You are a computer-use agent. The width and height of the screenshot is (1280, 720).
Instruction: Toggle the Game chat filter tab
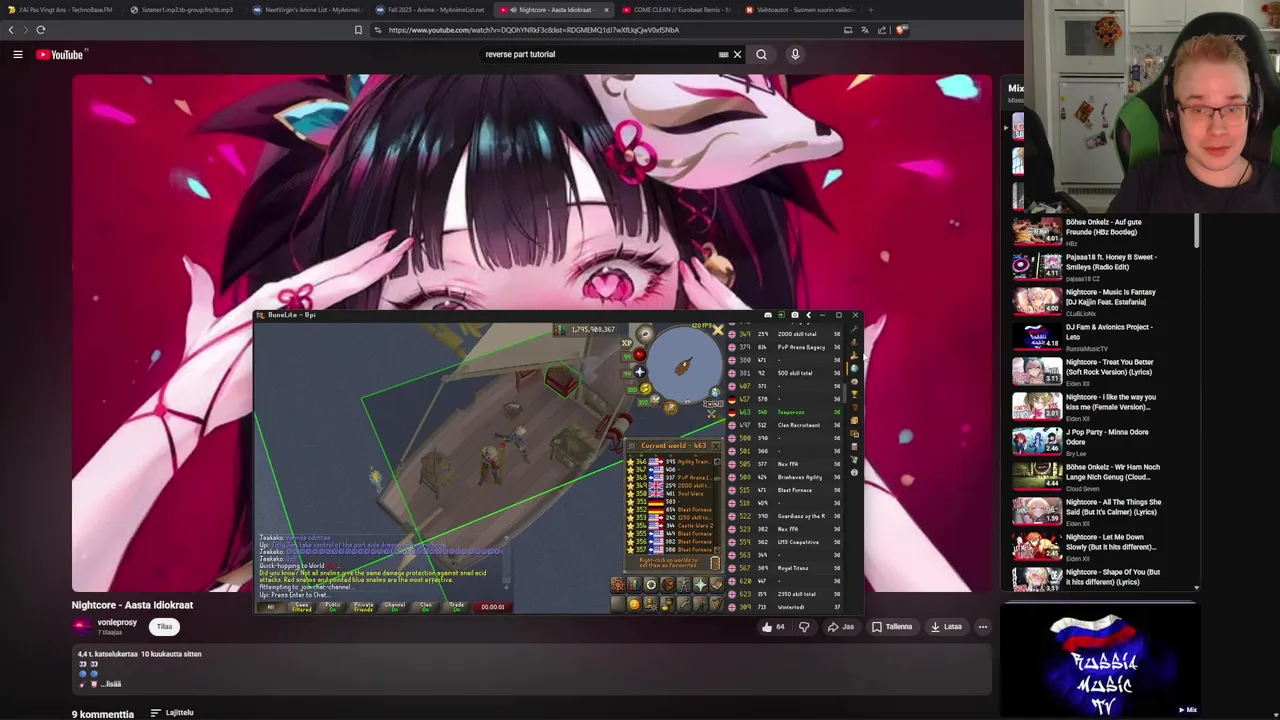pos(301,607)
